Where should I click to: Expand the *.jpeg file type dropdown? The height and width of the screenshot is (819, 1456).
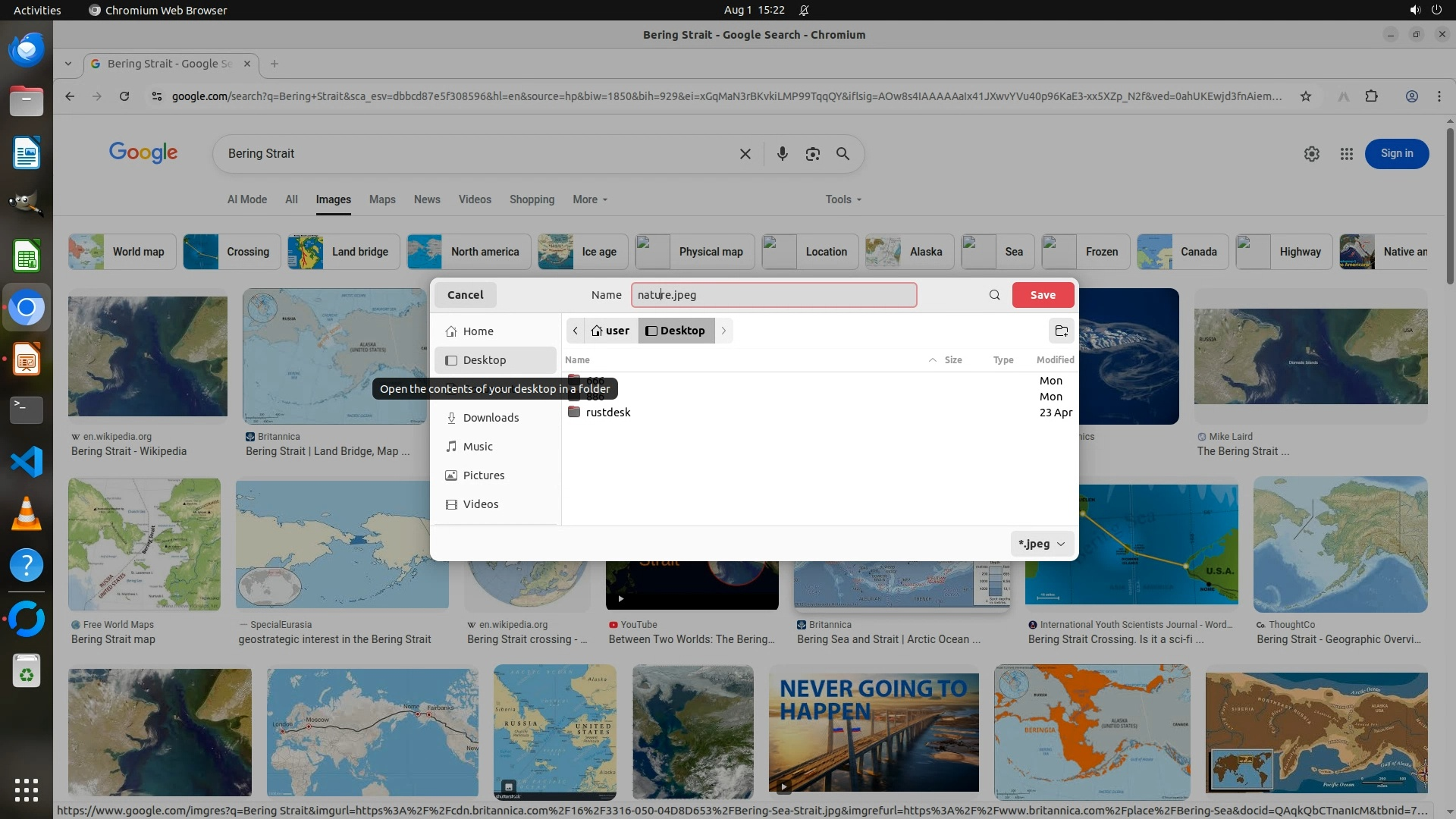(x=1042, y=544)
